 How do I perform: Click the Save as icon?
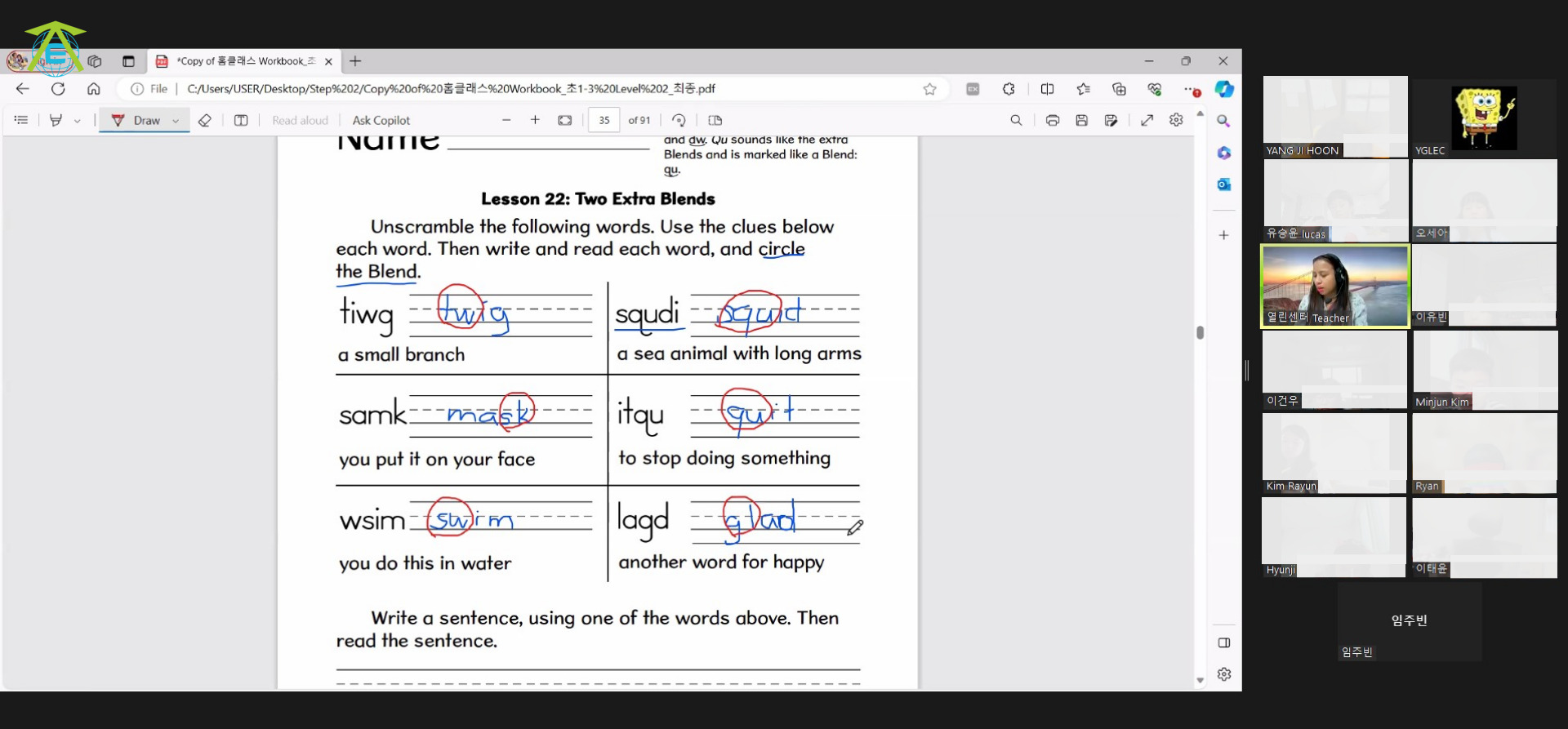pos(1111,120)
